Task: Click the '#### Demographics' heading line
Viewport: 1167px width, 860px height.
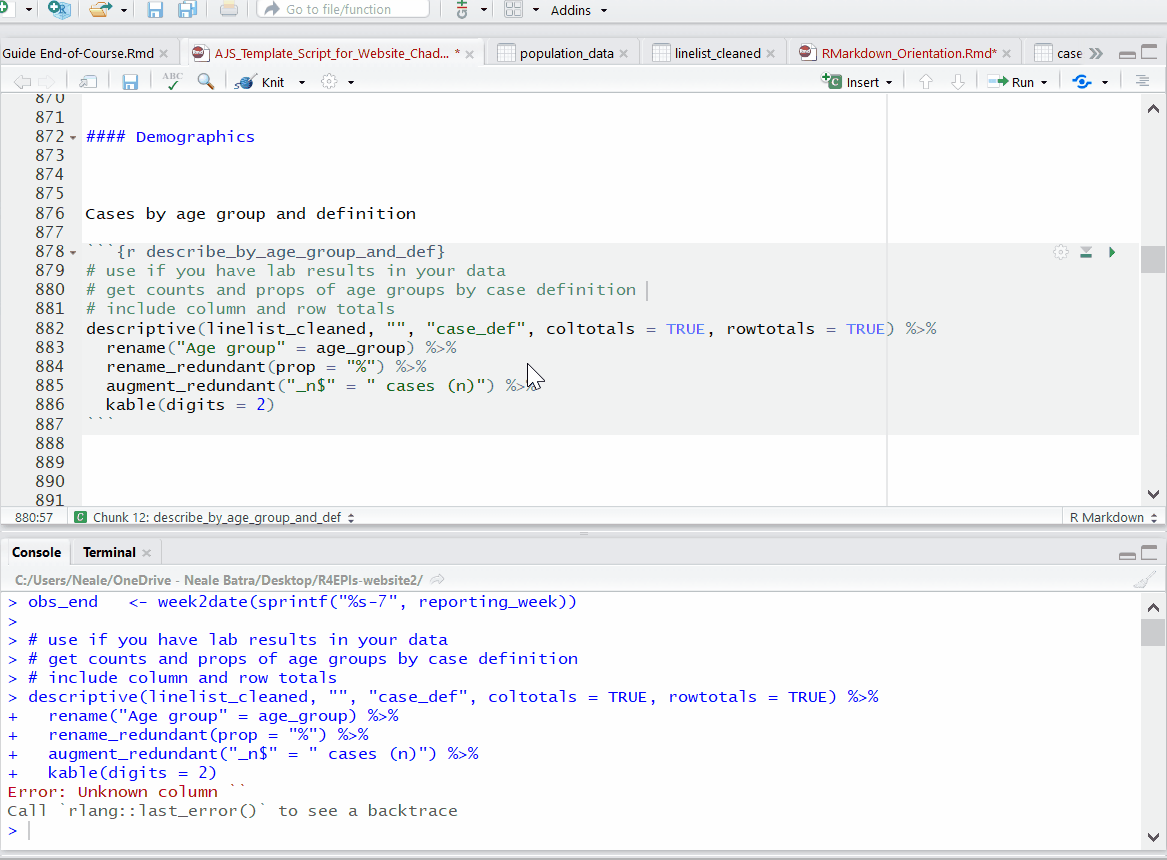Action: 170,137
